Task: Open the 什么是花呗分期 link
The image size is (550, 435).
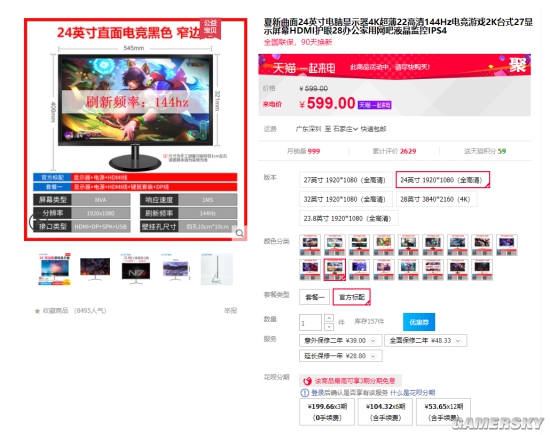Action: coord(412,393)
